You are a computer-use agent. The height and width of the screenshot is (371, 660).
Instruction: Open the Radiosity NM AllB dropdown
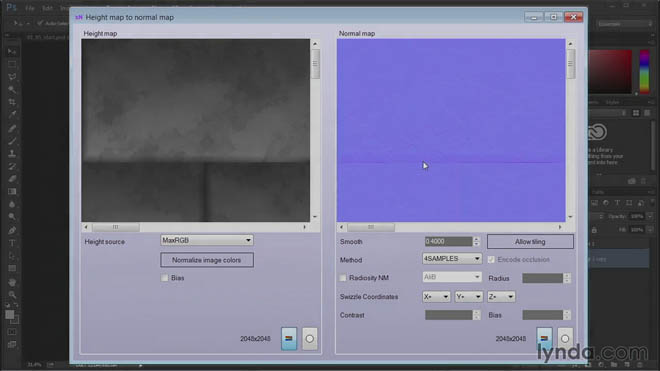452,277
